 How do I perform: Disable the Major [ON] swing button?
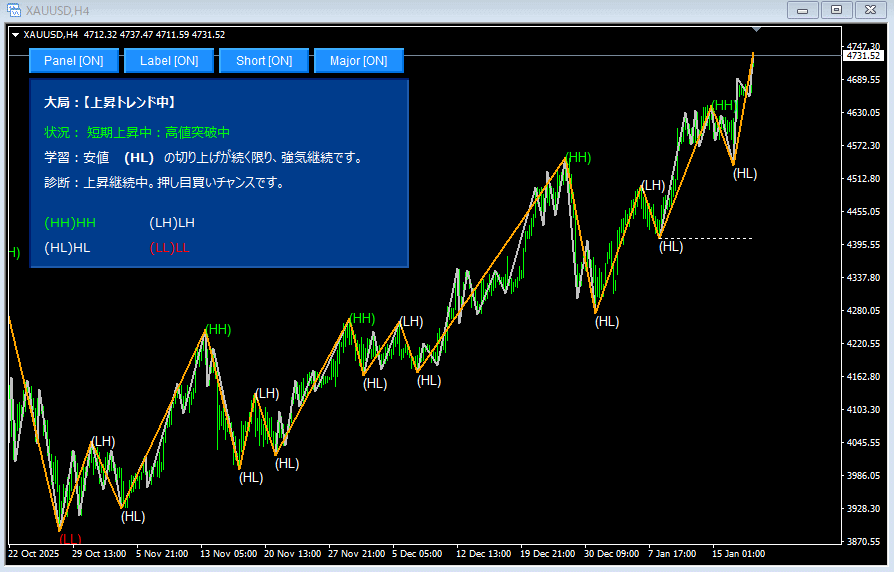[358, 61]
